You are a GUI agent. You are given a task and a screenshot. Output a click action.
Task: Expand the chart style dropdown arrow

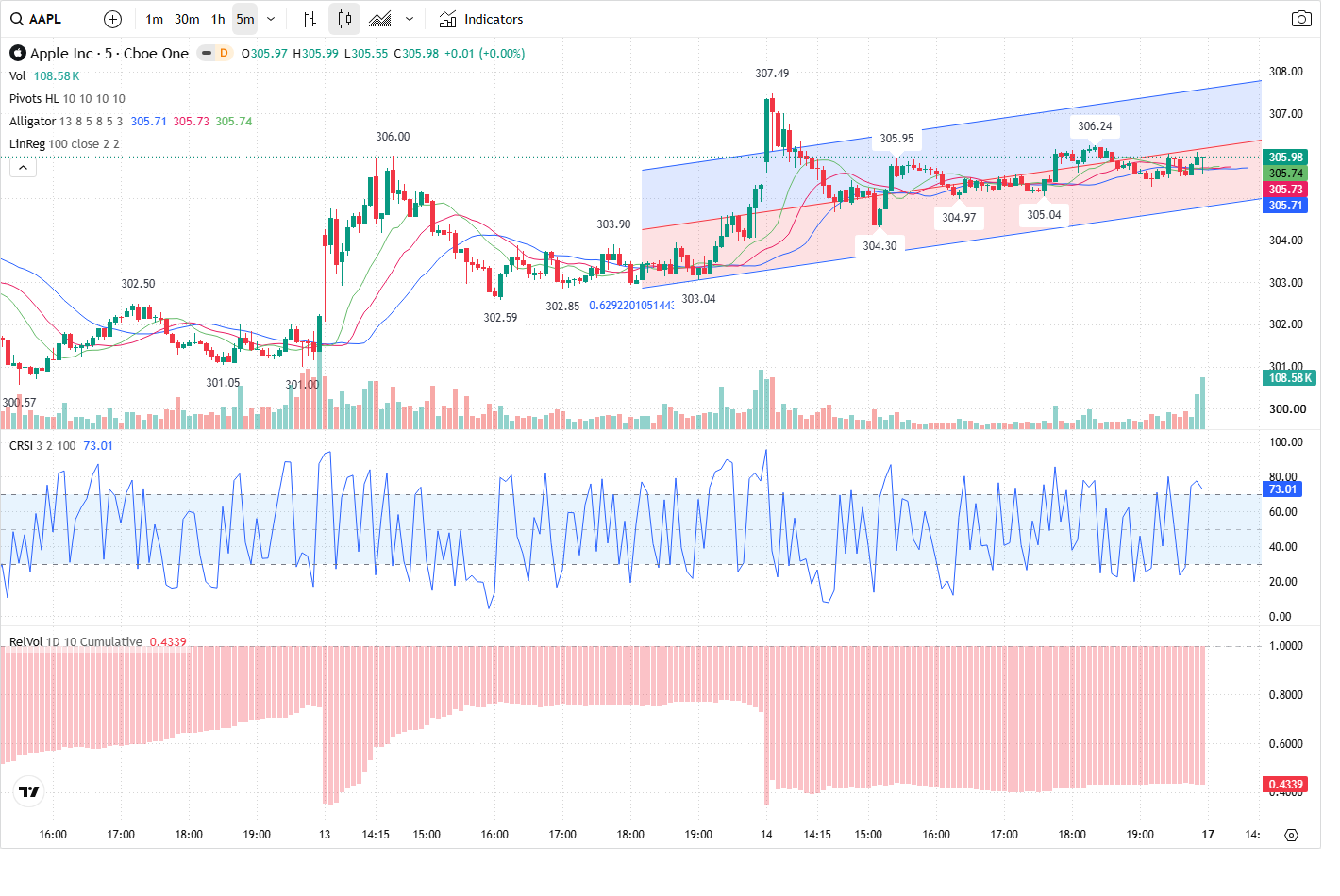[409, 19]
